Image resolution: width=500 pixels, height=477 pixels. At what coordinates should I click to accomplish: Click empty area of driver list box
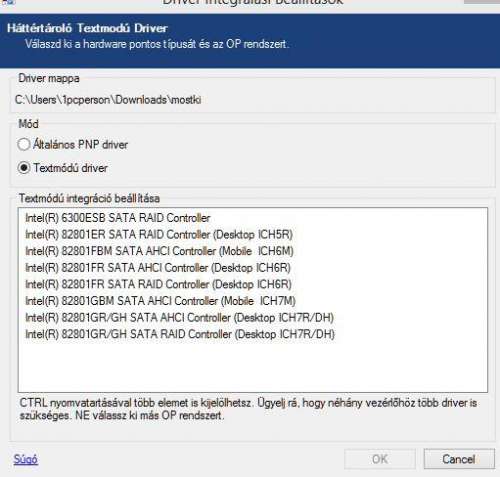coord(253,367)
